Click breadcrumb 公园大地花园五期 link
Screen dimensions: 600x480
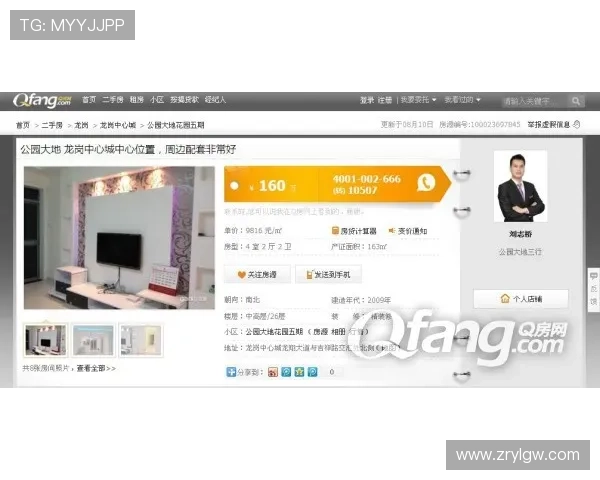[x=176, y=125]
